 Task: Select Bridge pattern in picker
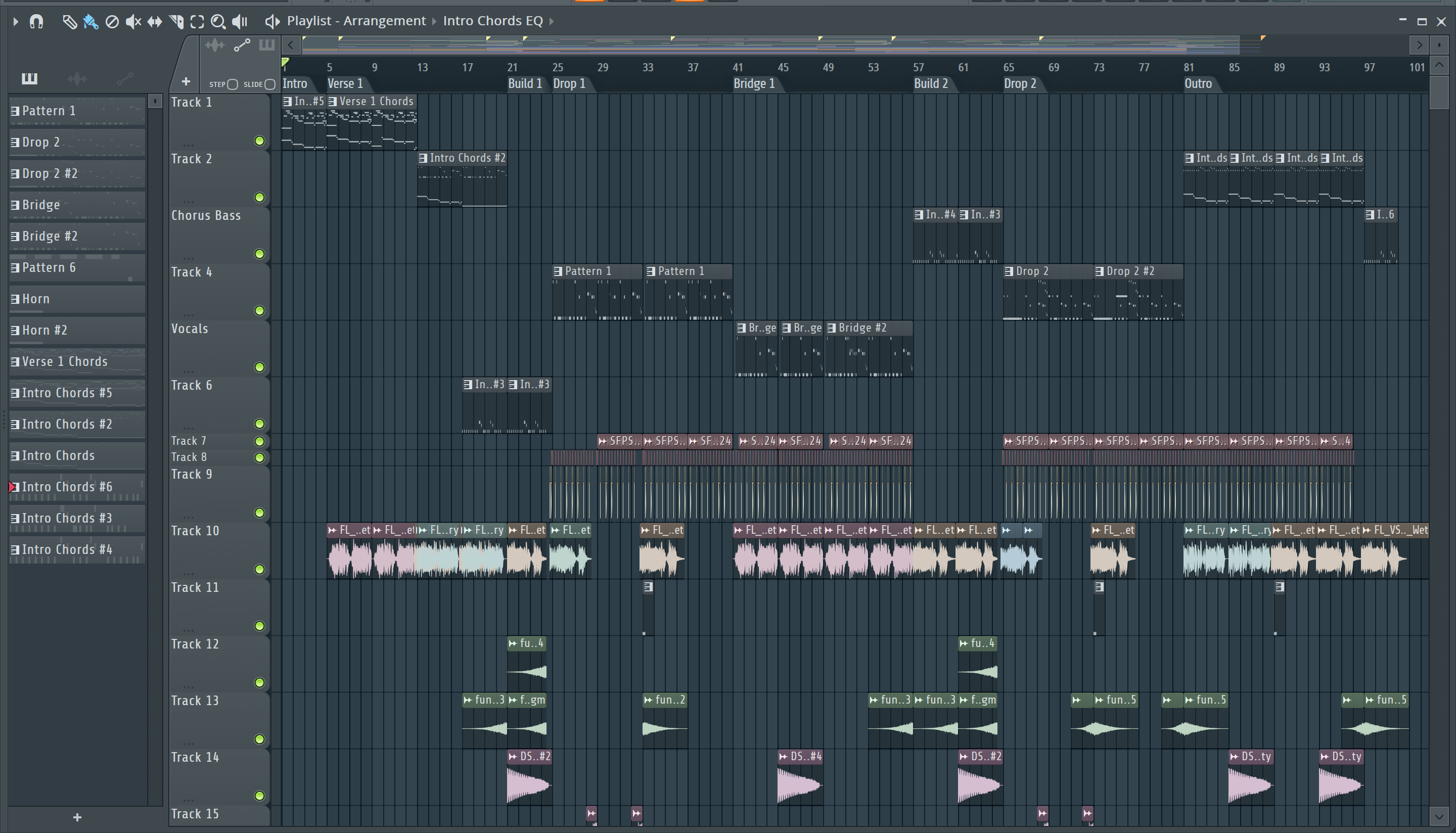[77, 205]
